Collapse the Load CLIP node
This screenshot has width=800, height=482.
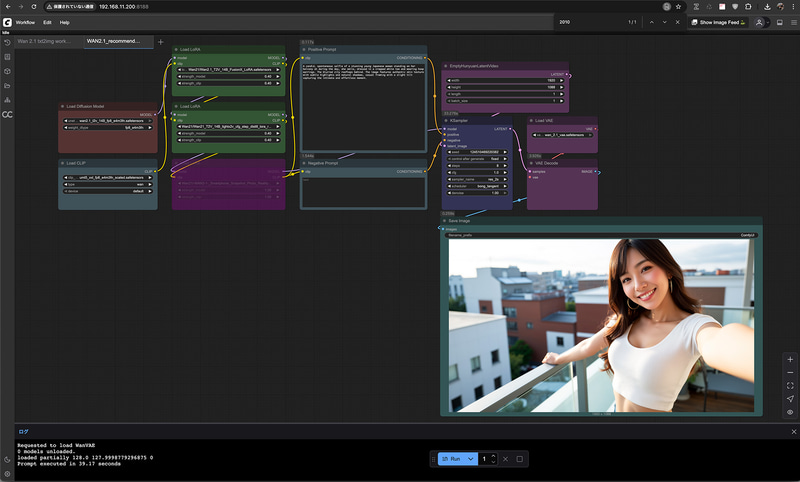click(x=62, y=163)
